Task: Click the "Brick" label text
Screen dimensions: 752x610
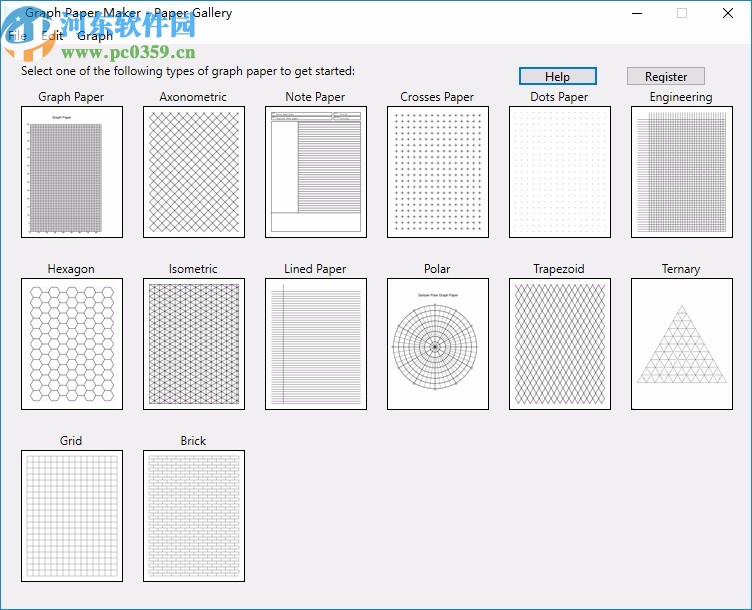Action: tap(193, 441)
